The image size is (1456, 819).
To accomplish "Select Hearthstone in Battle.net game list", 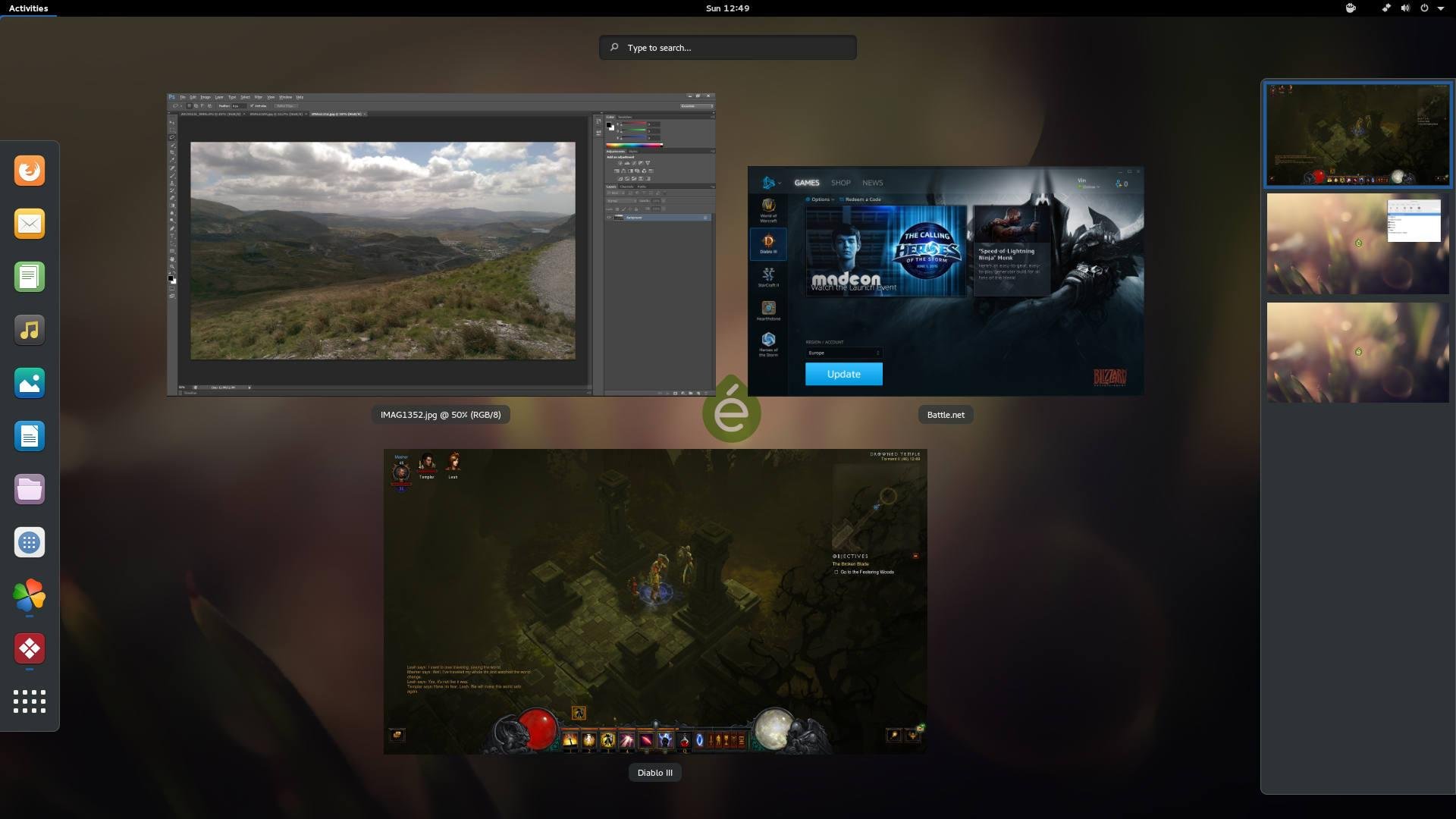I will (768, 311).
